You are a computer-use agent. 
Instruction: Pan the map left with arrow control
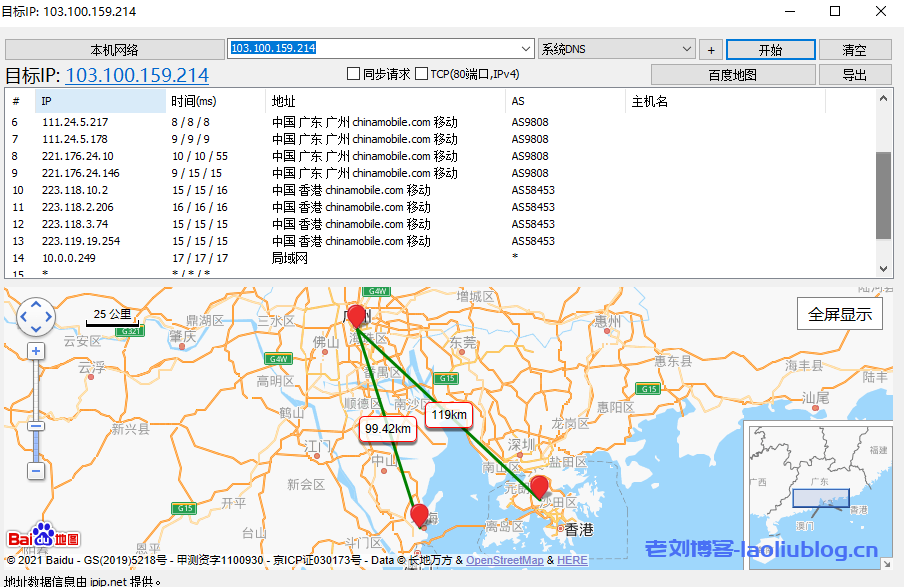click(x=24, y=317)
